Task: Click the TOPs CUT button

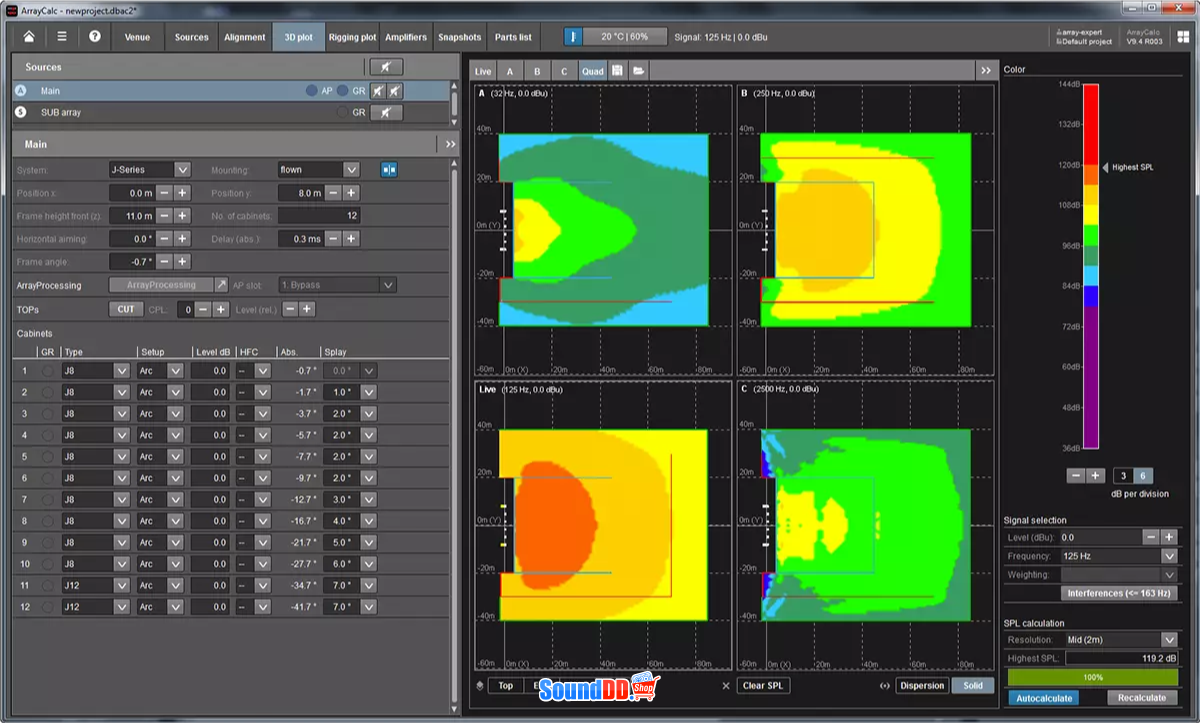Action: point(125,309)
